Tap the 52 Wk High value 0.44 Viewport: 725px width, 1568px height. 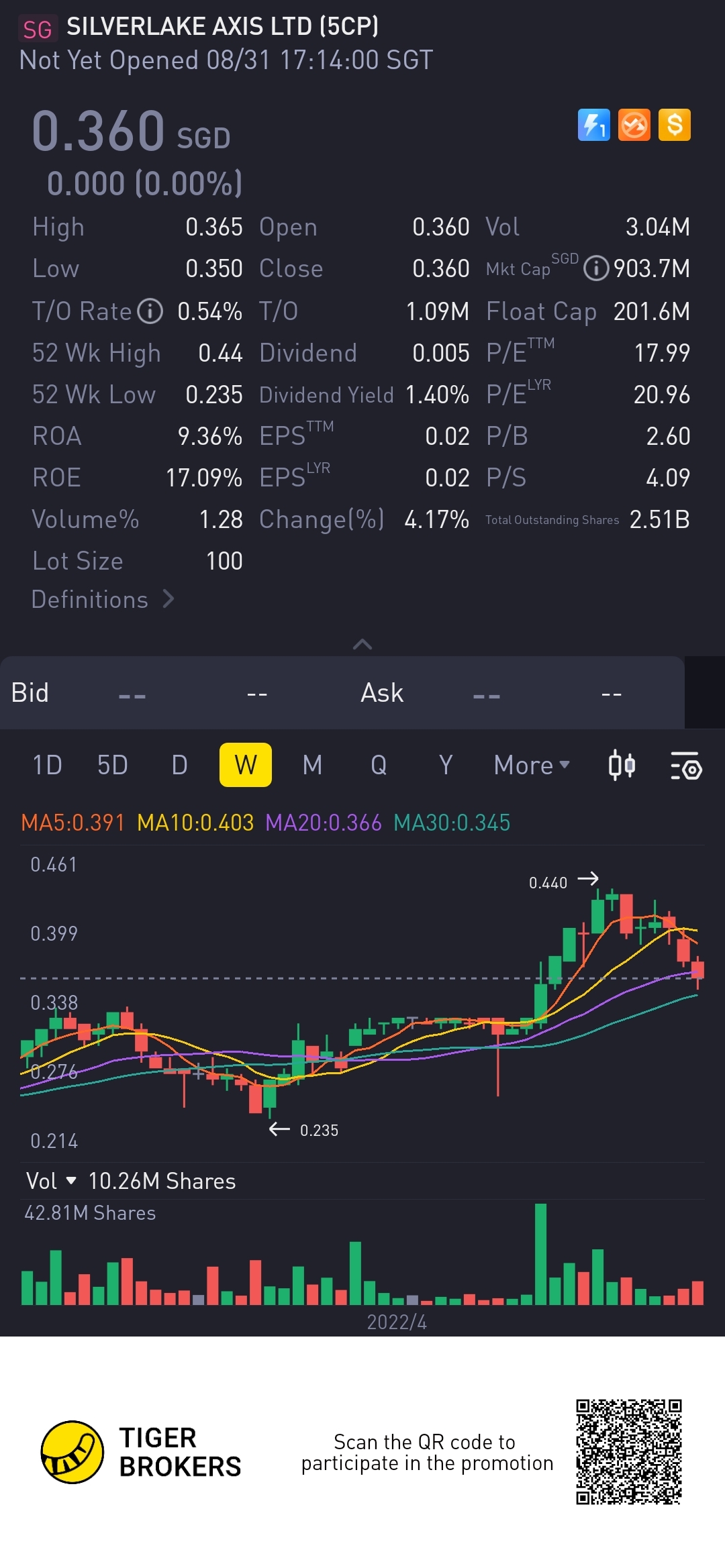coord(220,353)
